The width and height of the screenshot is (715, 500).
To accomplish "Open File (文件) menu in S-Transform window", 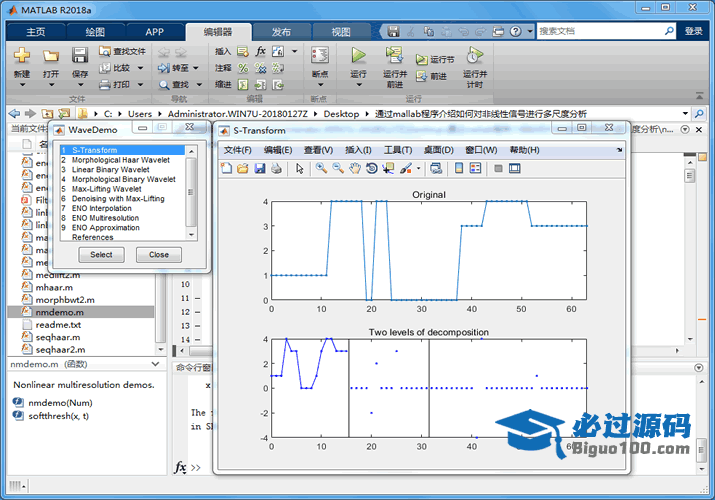I will [x=238, y=150].
